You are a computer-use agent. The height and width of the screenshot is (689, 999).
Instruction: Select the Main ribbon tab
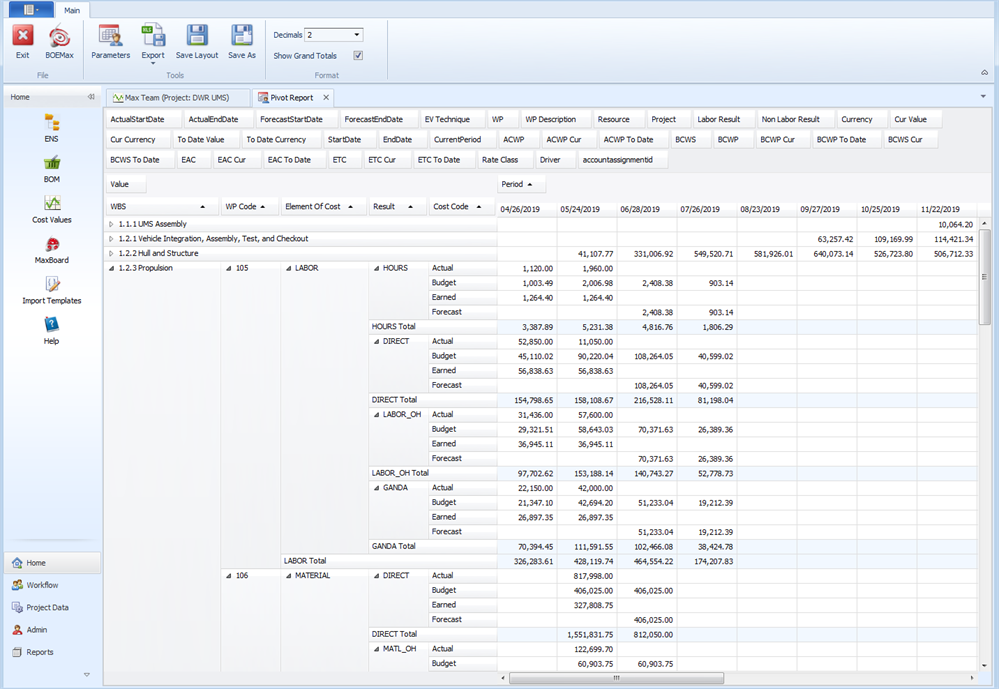pyautogui.click(x=72, y=10)
